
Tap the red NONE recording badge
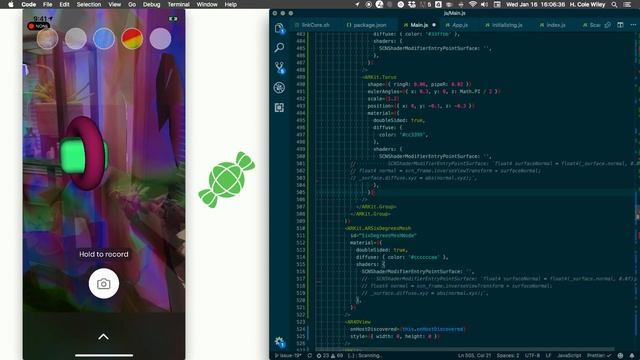(x=39, y=26)
